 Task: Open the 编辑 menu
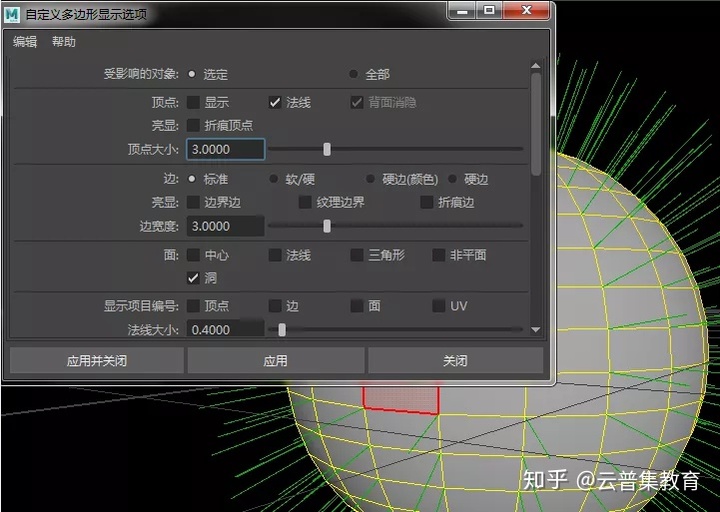(x=25, y=42)
